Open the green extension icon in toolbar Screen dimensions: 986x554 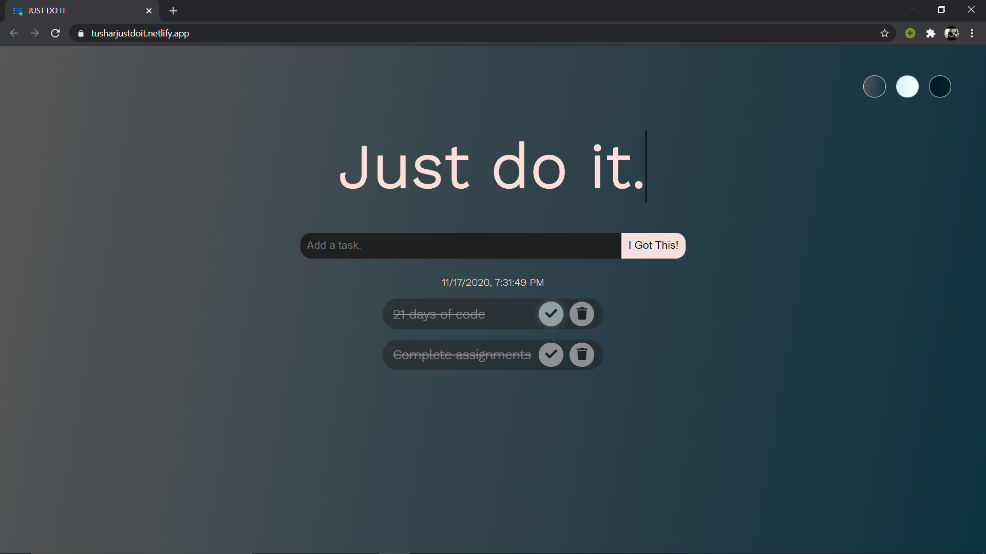(x=910, y=33)
